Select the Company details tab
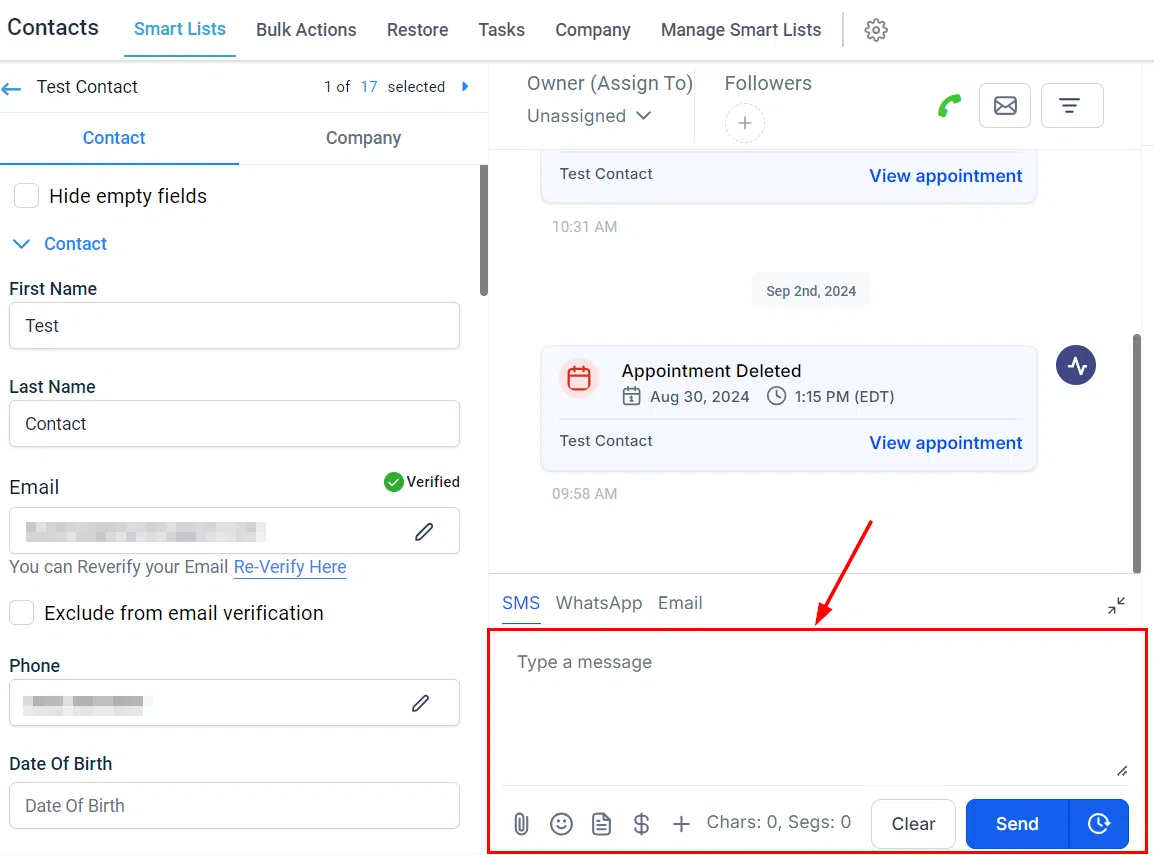 coord(364,138)
